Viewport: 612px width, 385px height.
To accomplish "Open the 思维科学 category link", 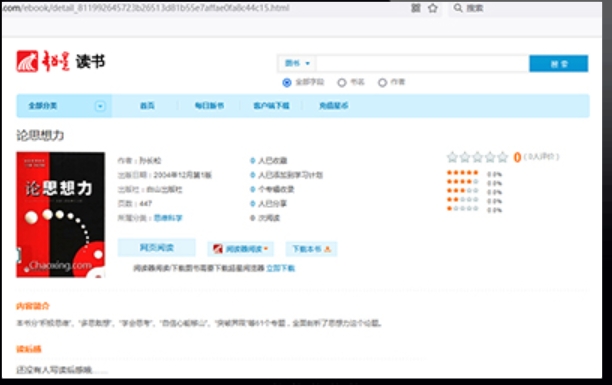I will (x=168, y=218).
